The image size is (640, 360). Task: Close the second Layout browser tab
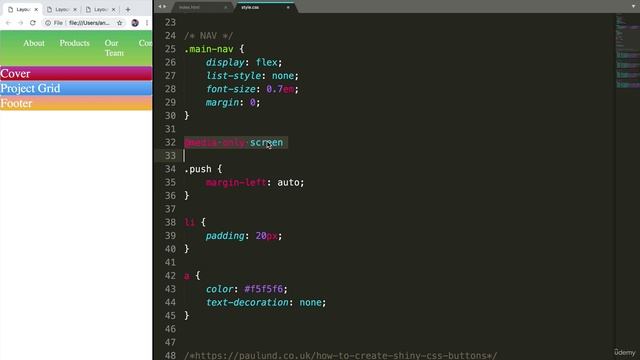point(75,9)
